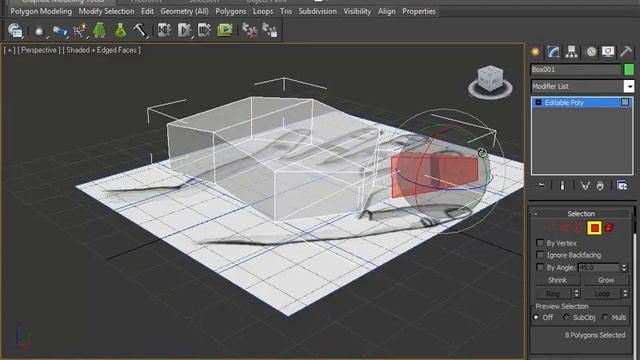Open the Create command panel tab
The height and width of the screenshot is (360, 640).
[x=536, y=52]
